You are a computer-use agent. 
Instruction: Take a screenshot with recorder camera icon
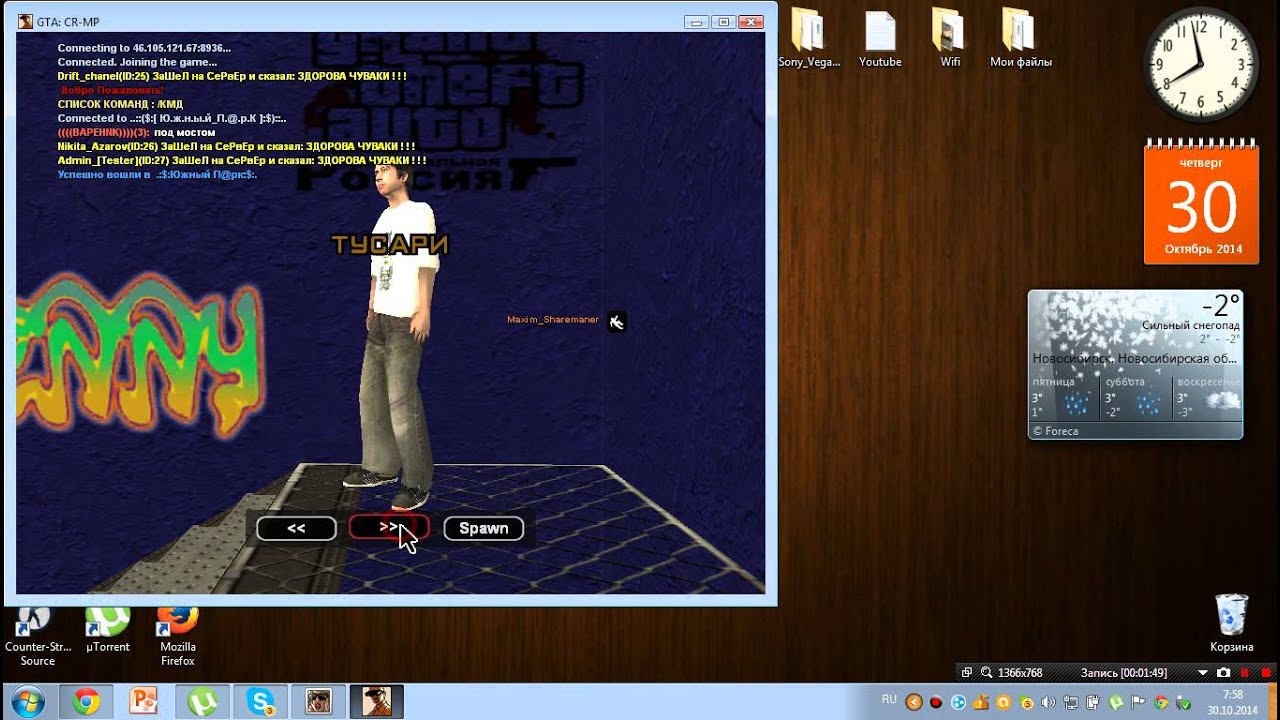[x=1223, y=673]
